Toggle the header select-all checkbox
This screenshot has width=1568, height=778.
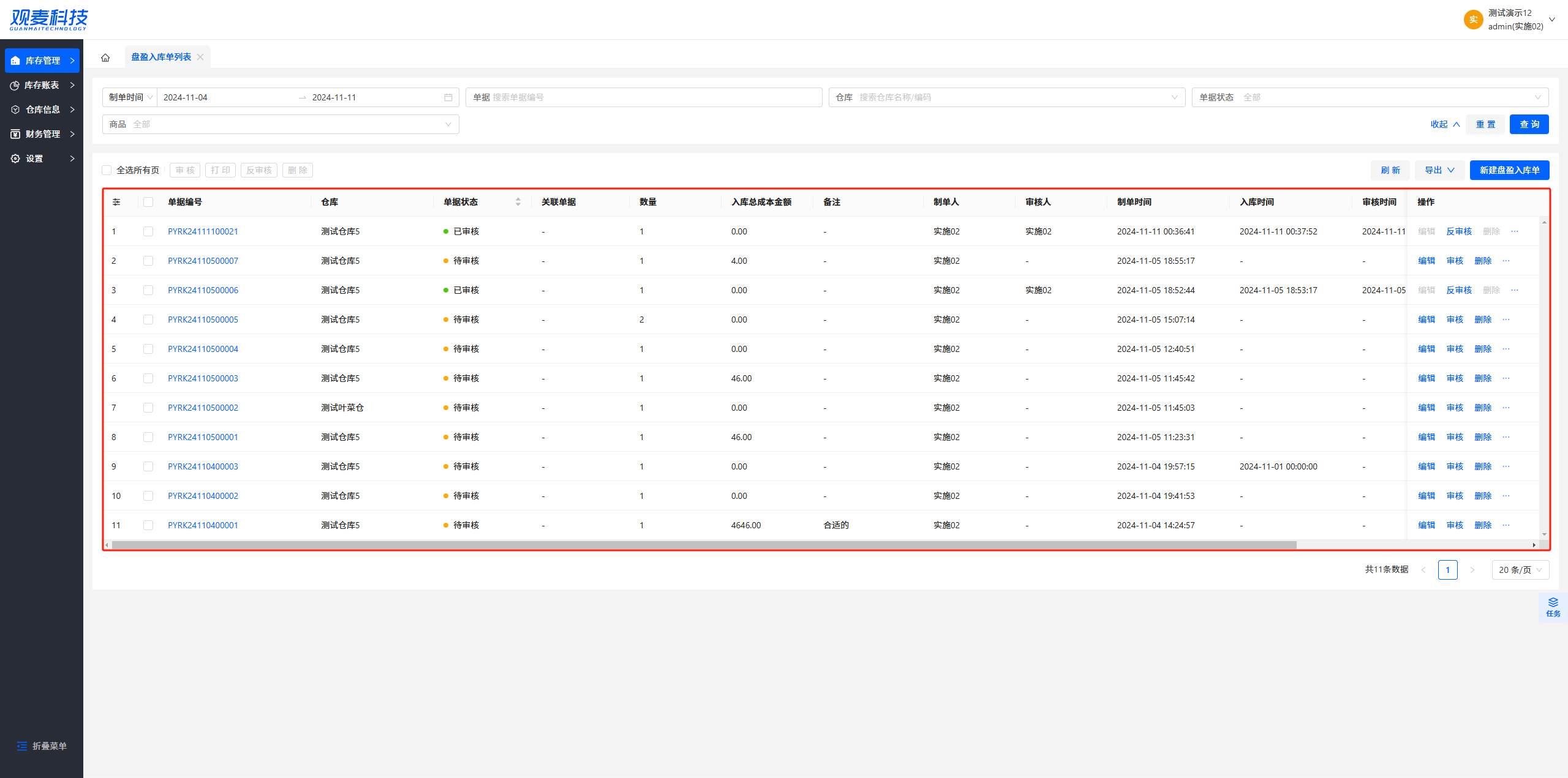pos(148,202)
